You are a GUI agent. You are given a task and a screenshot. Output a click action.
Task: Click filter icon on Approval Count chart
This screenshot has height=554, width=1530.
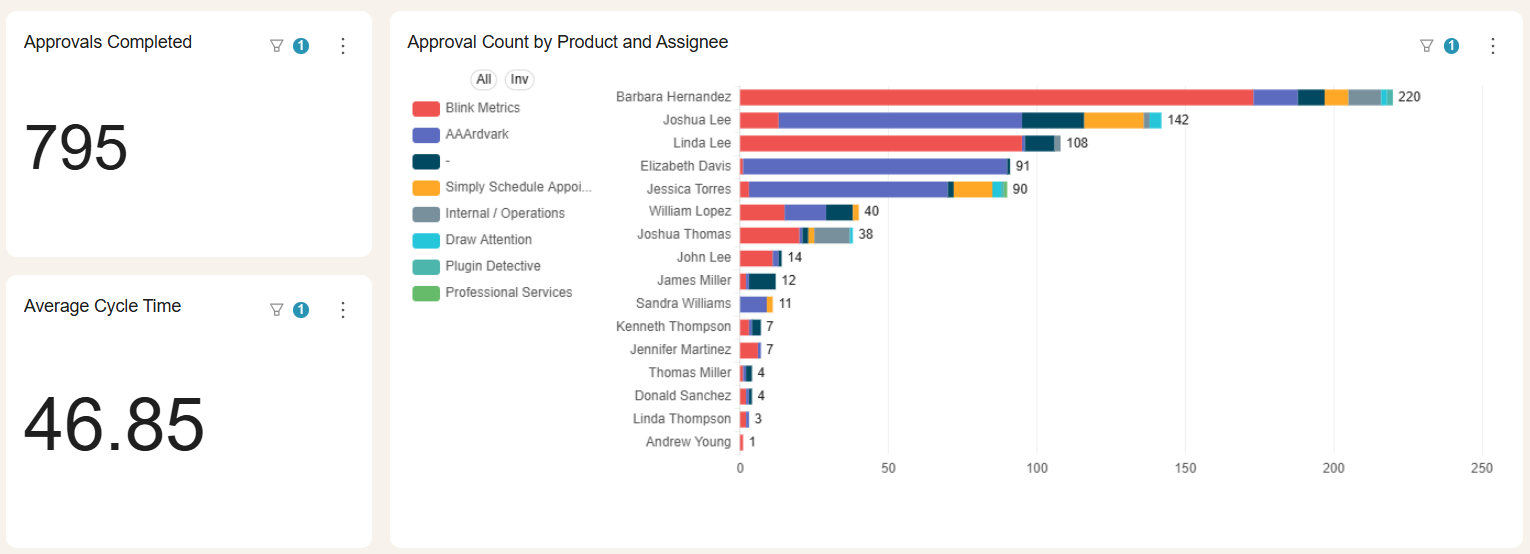point(1427,46)
